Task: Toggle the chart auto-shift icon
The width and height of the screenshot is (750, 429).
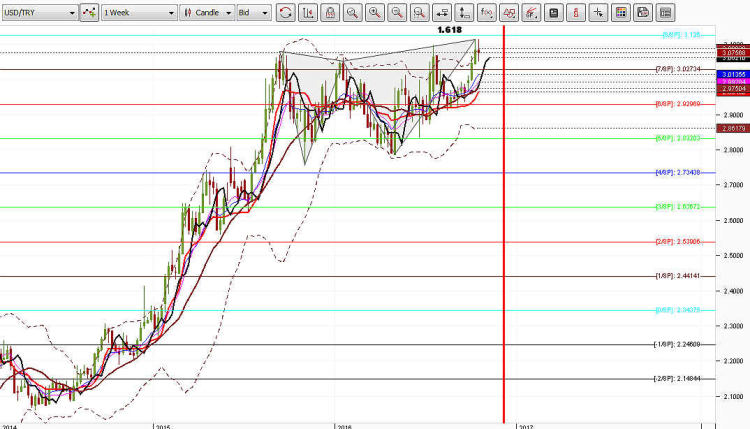Action: 307,12
